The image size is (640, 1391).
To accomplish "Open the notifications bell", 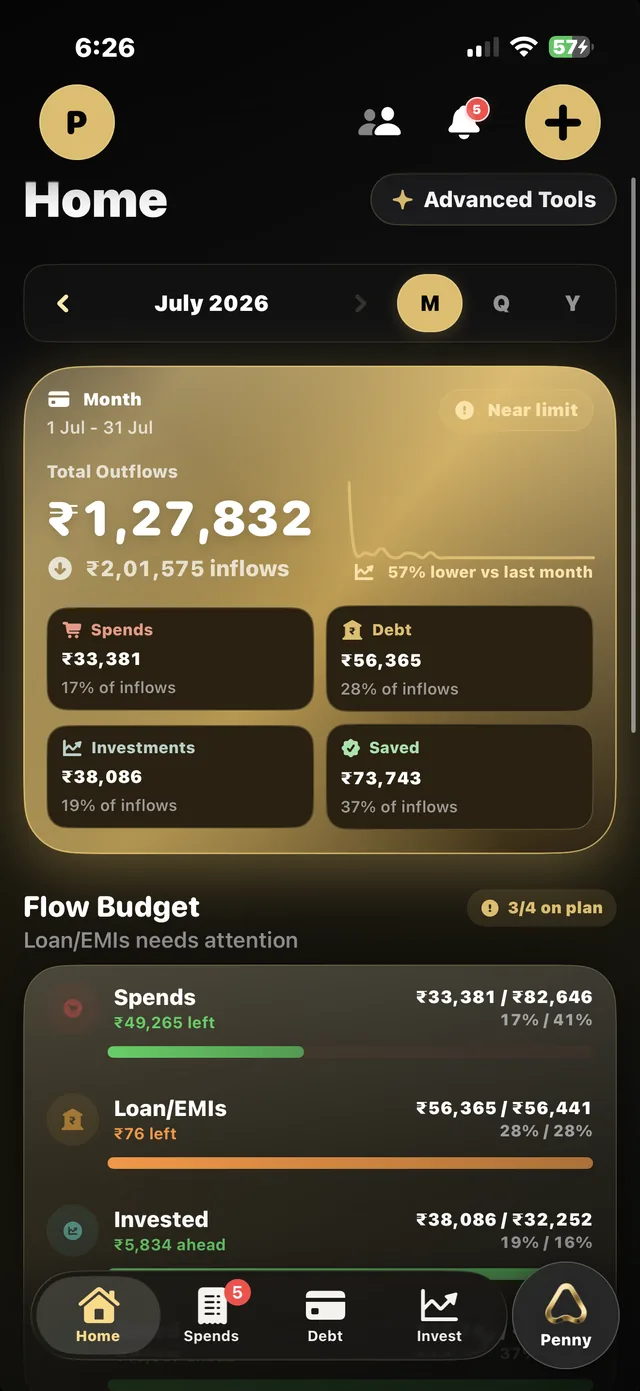I will [465, 121].
